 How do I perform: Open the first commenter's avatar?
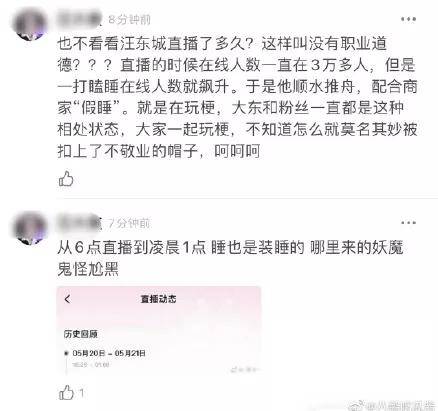point(29,25)
